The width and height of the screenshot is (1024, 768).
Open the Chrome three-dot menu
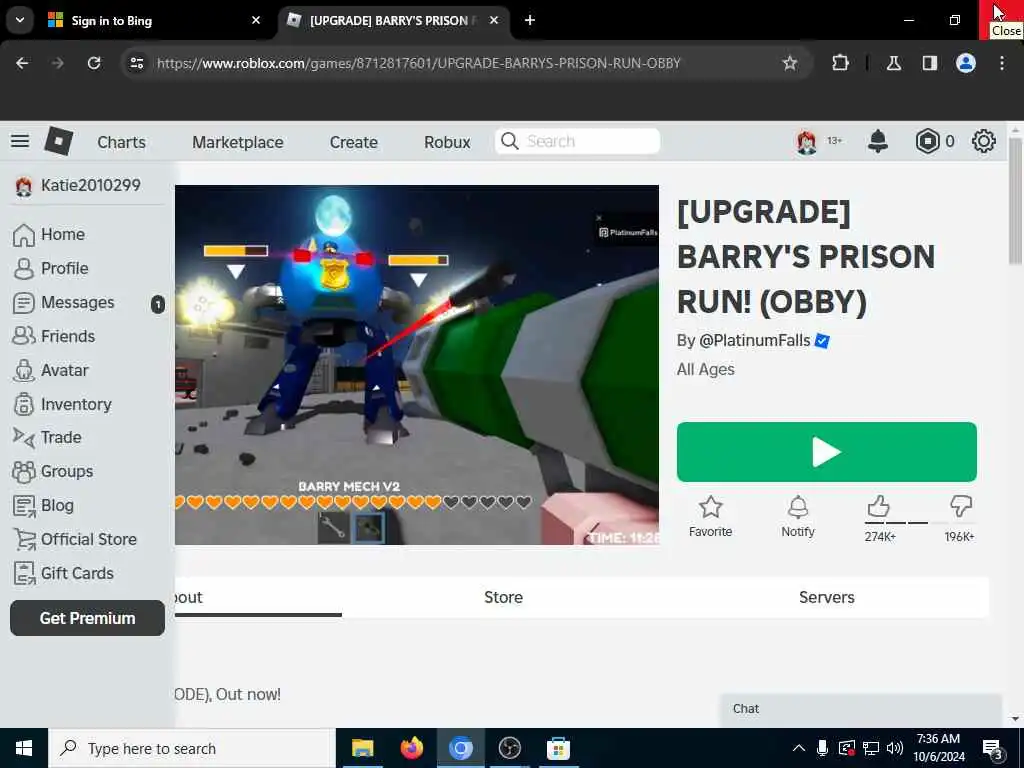[x=1002, y=63]
